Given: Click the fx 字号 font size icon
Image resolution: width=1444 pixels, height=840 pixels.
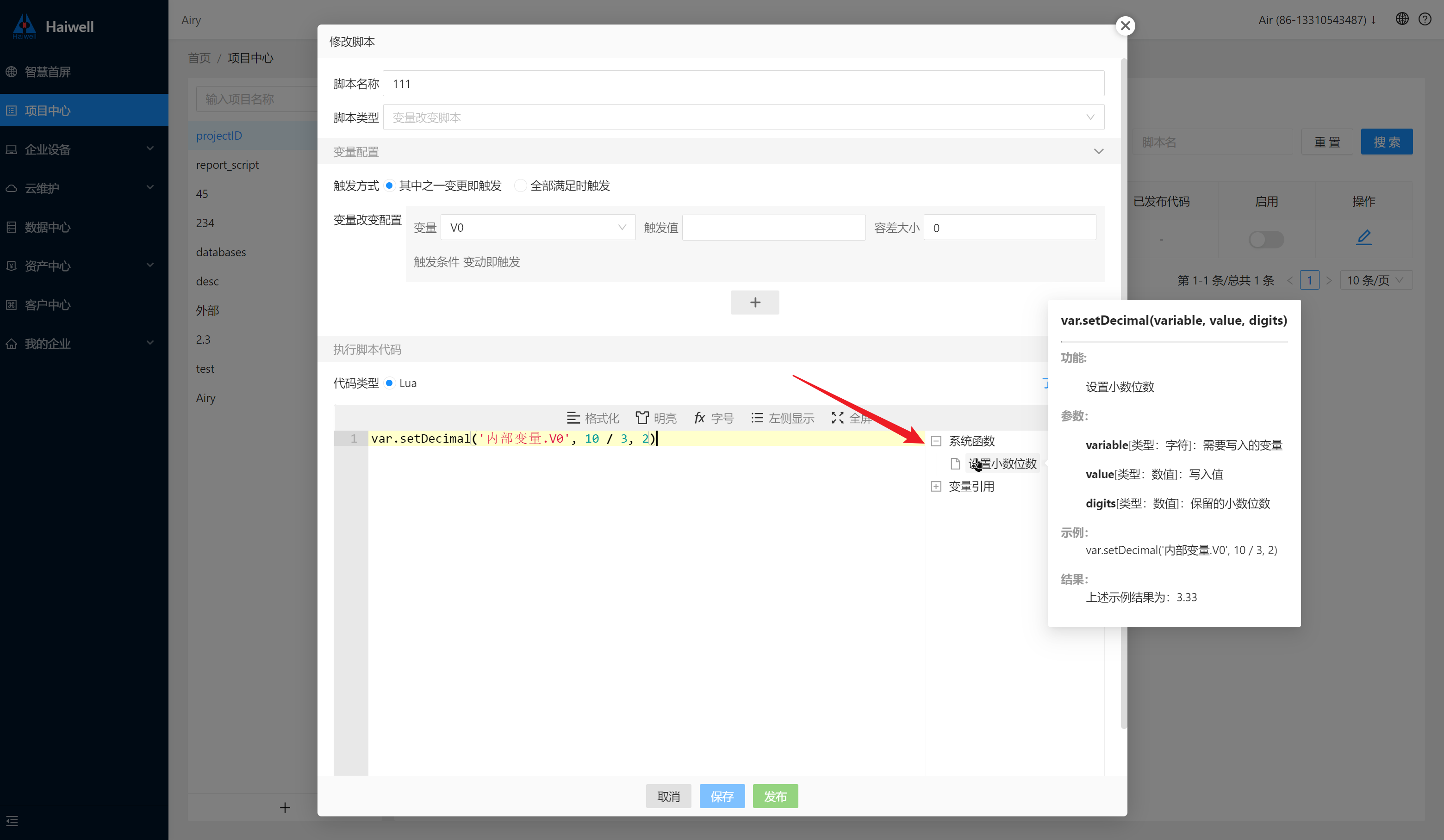Looking at the screenshot, I should [699, 418].
